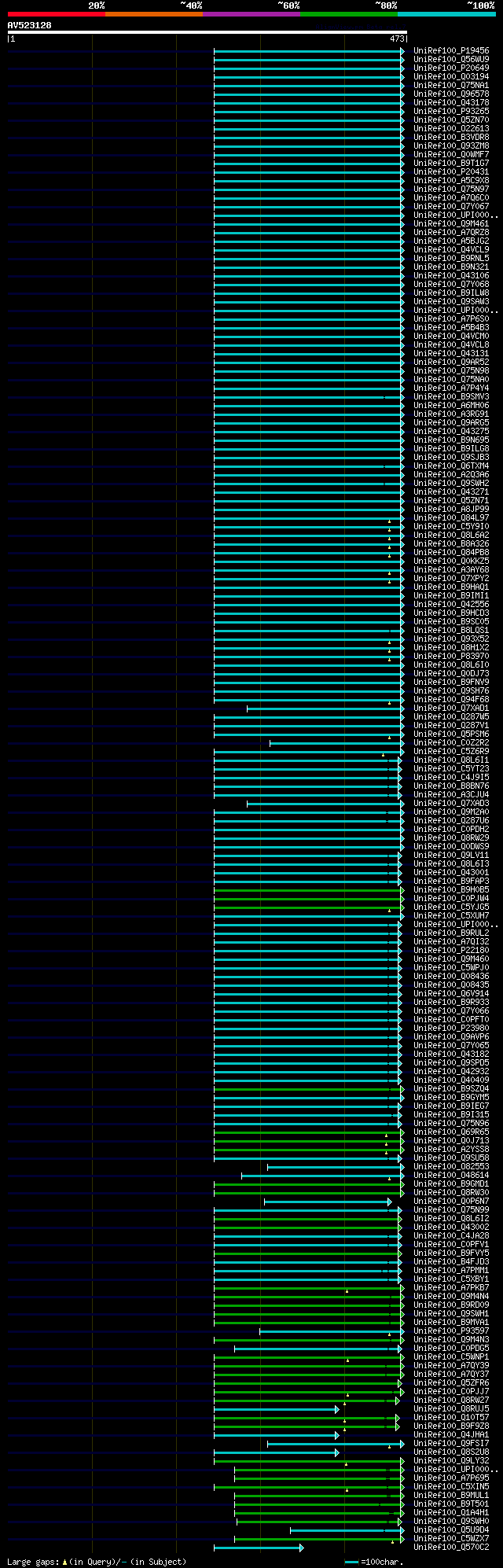Select hit label UniRef100_Q4JHA1

tap(451, 1434)
